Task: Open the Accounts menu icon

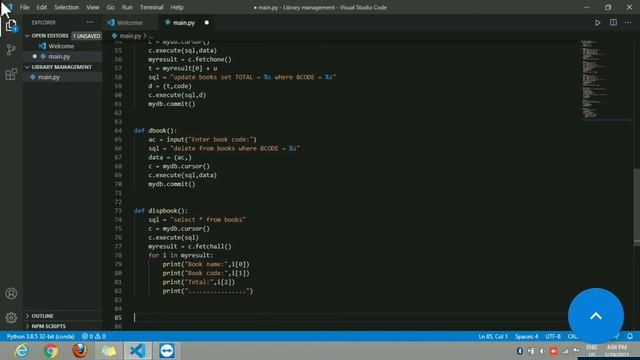Action: coord(11,293)
